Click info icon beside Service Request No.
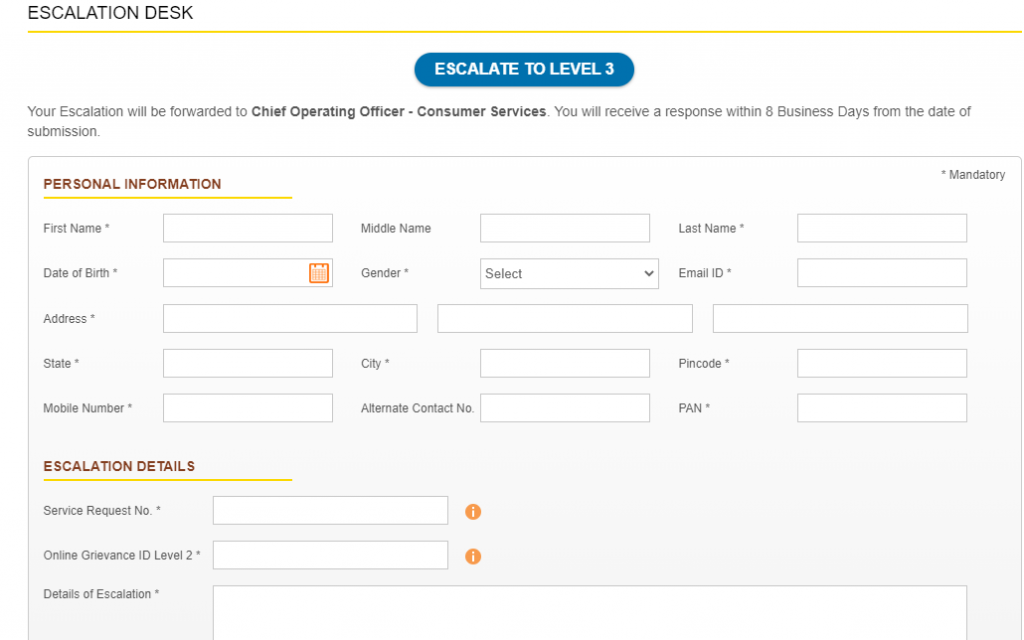The height and width of the screenshot is (640, 1024). click(473, 511)
